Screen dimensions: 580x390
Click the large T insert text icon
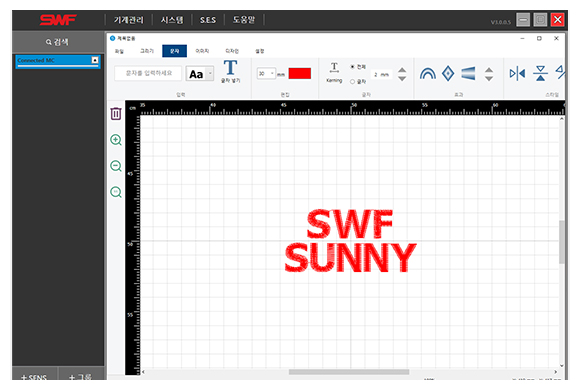coord(230,68)
